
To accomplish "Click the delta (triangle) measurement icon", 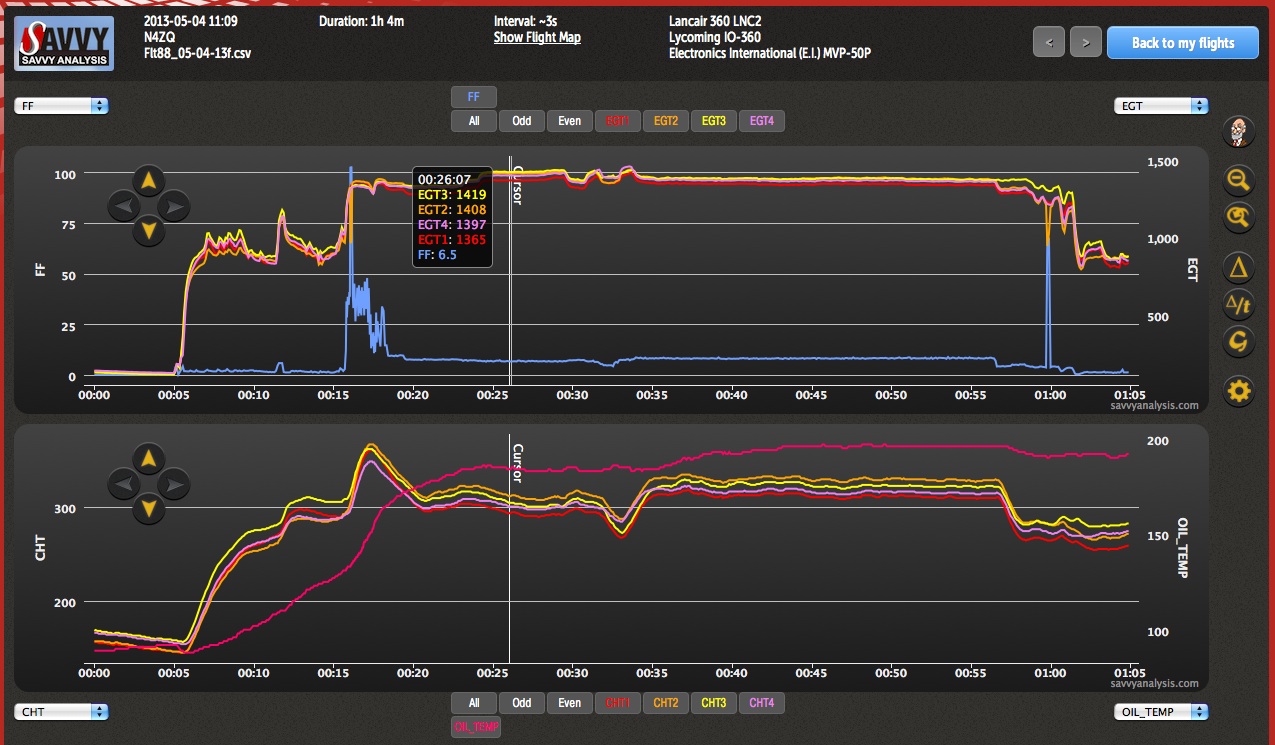I will 1239,268.
